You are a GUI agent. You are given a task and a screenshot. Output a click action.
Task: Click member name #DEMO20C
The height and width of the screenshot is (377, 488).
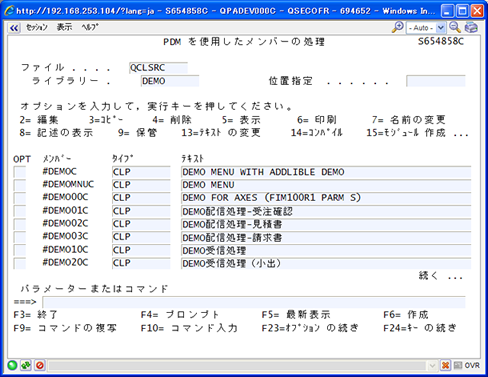click(65, 262)
